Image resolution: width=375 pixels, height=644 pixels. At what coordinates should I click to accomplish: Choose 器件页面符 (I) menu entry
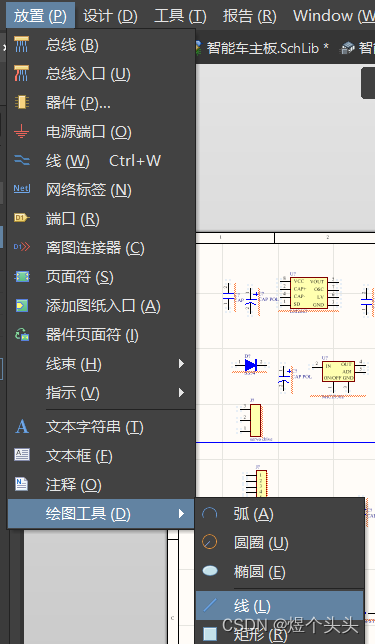point(101,335)
